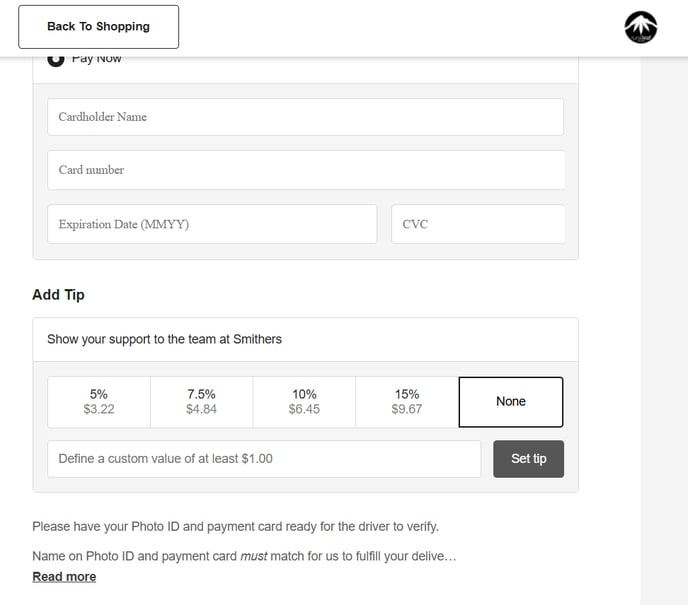Click the Show your support text

point(164,339)
